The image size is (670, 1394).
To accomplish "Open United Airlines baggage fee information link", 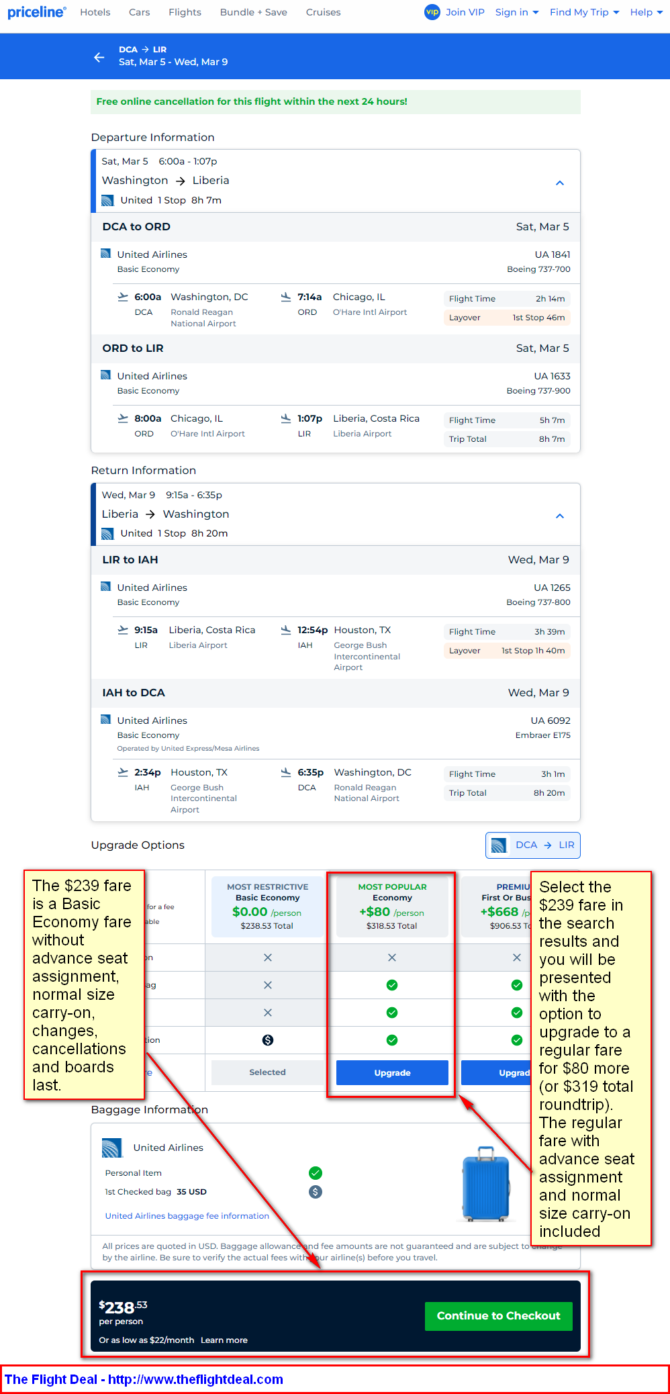I will (187, 1216).
